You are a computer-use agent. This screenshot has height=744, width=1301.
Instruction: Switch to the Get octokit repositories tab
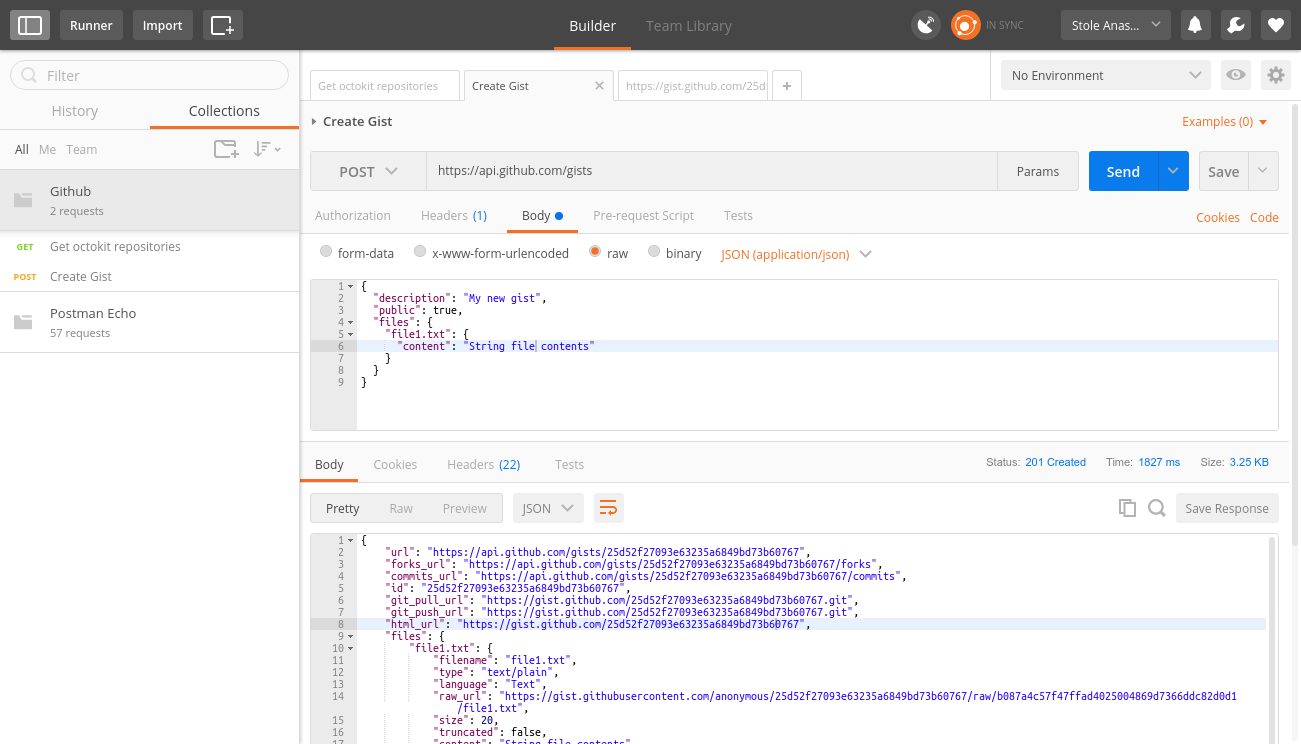(x=385, y=86)
